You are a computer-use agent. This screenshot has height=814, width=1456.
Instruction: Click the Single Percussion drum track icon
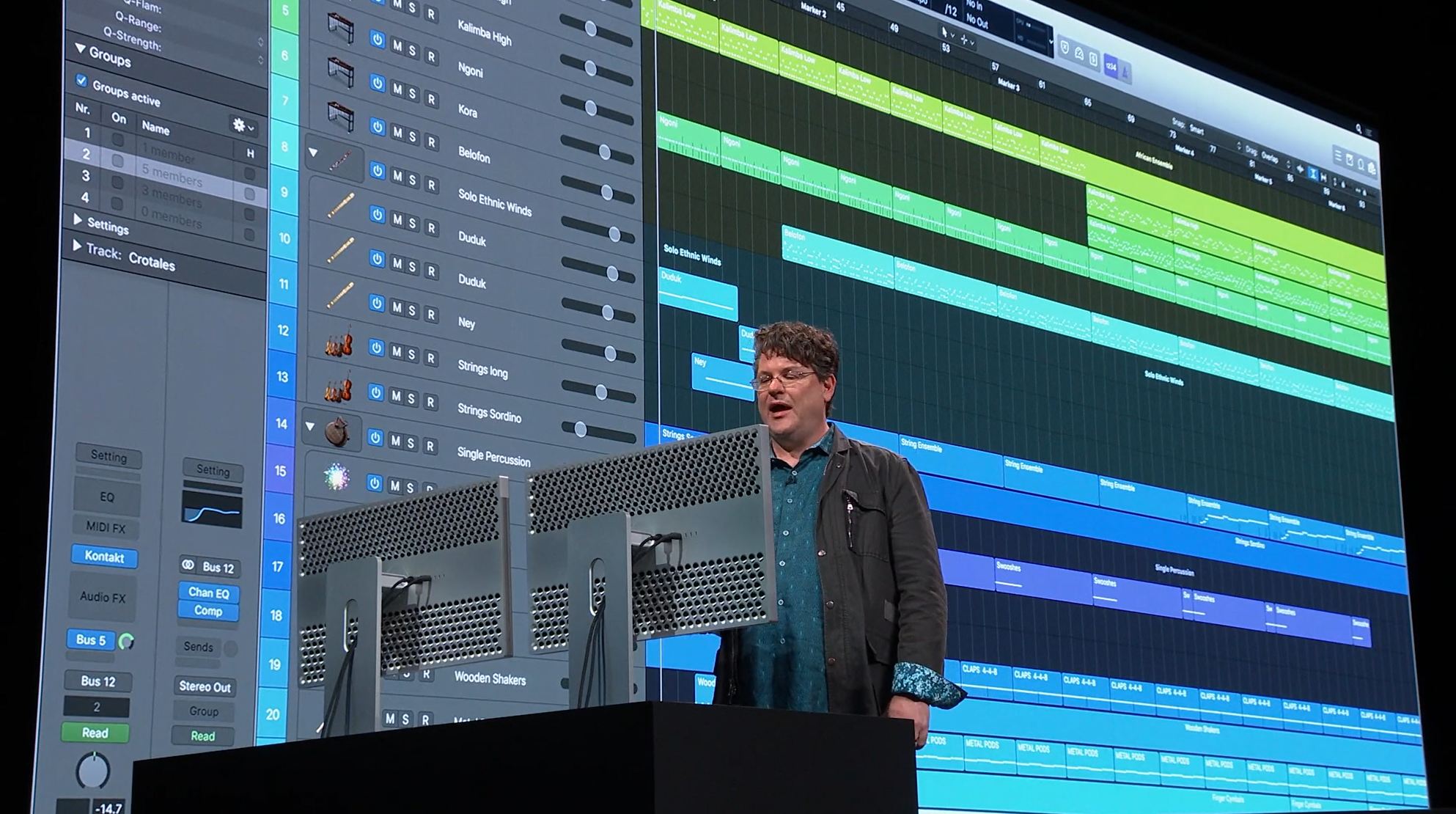click(x=337, y=432)
